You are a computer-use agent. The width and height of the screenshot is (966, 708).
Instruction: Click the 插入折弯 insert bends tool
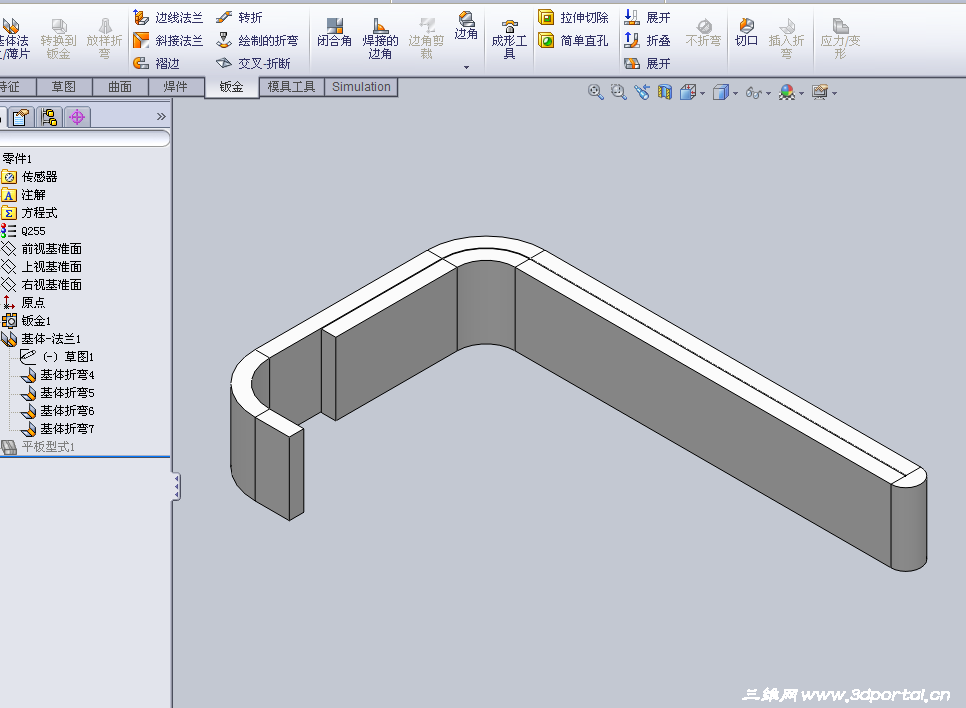pos(786,39)
